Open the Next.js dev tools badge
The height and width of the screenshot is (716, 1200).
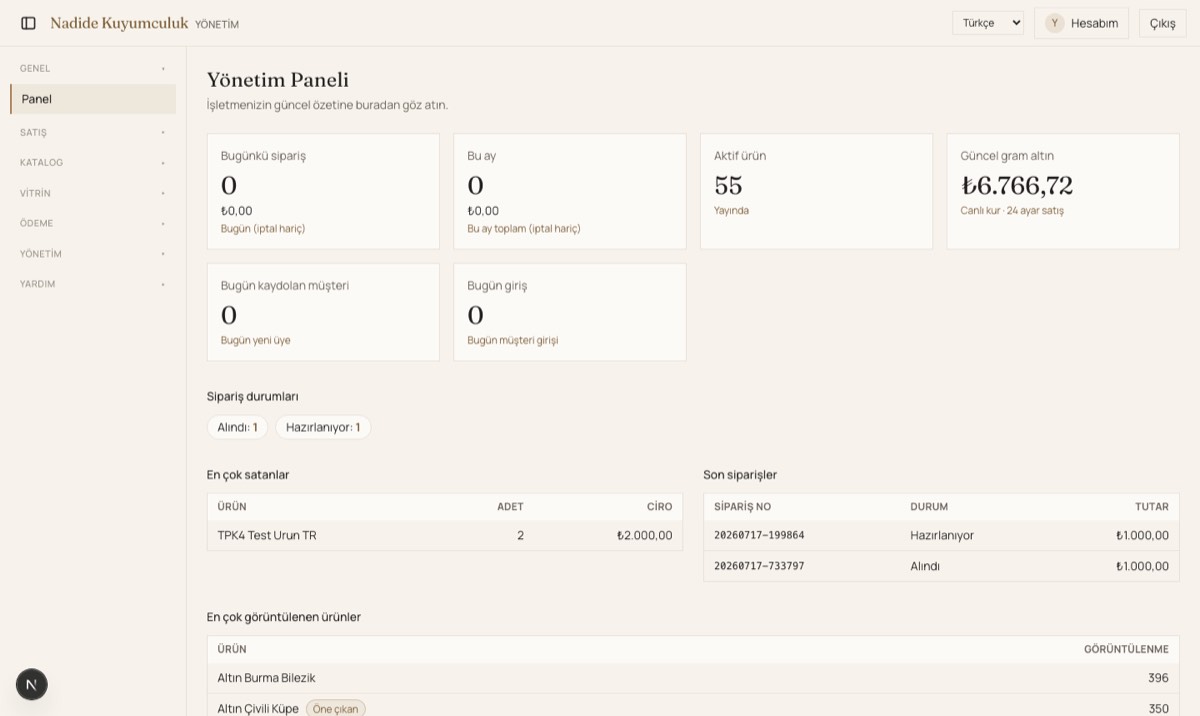(32, 685)
